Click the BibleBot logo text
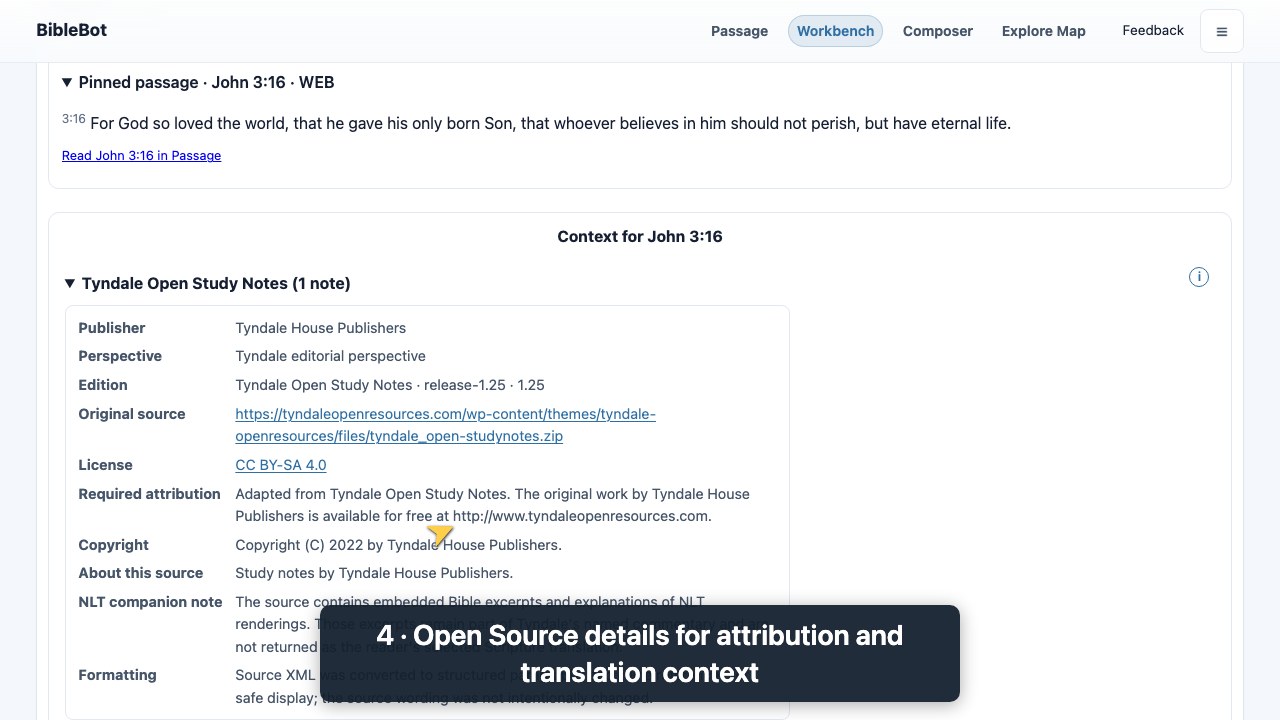The width and height of the screenshot is (1280, 720). click(71, 30)
